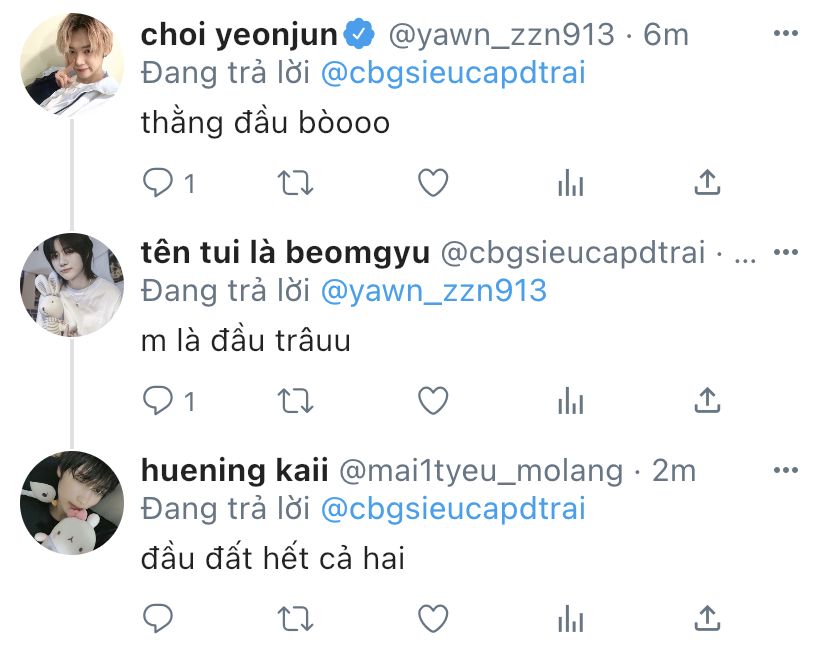Reply to beomgyu's 'm là đầu trâuu' tweet
Image resolution: width=828 pixels, height=650 pixels.
click(x=157, y=400)
